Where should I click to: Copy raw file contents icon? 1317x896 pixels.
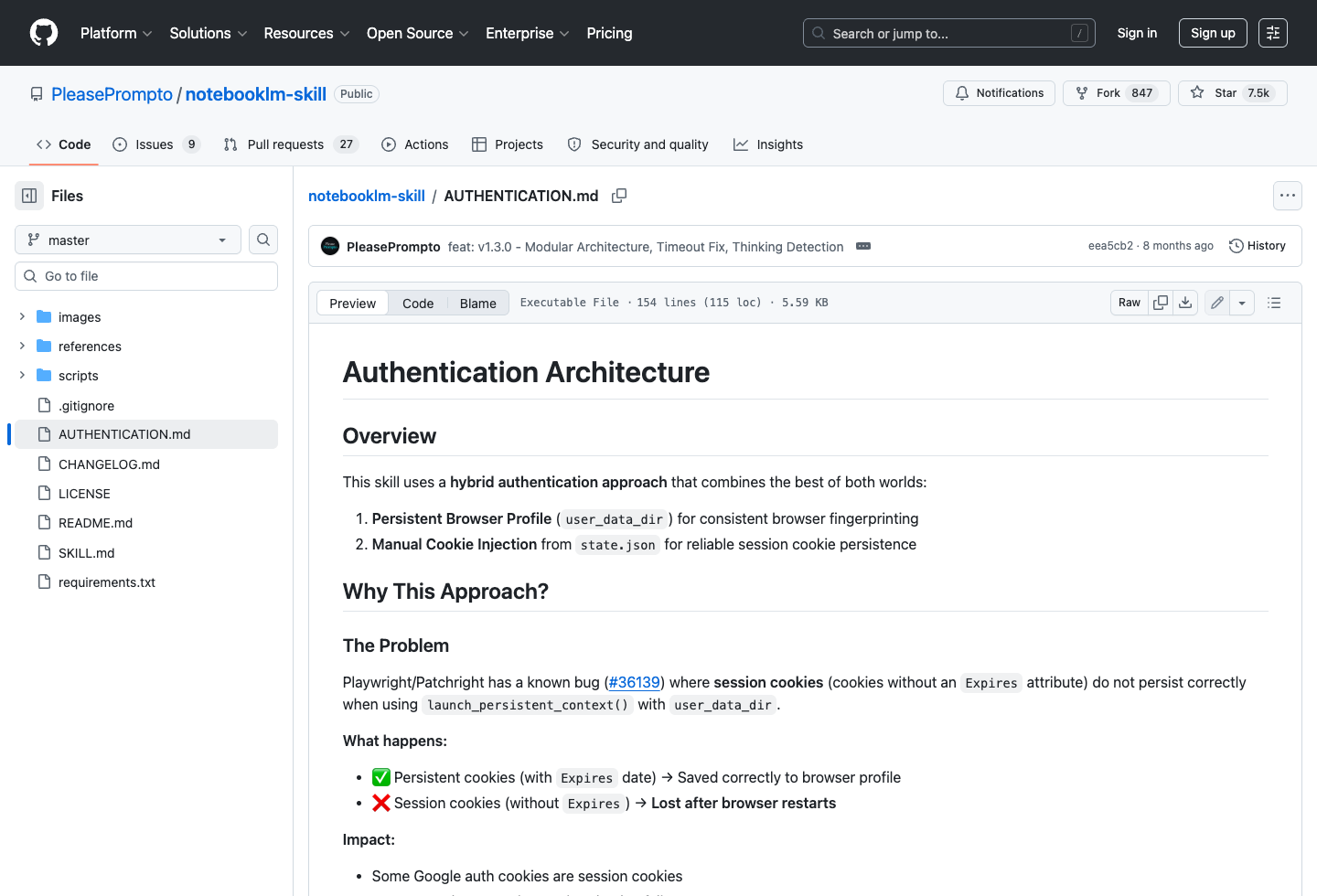(1161, 303)
